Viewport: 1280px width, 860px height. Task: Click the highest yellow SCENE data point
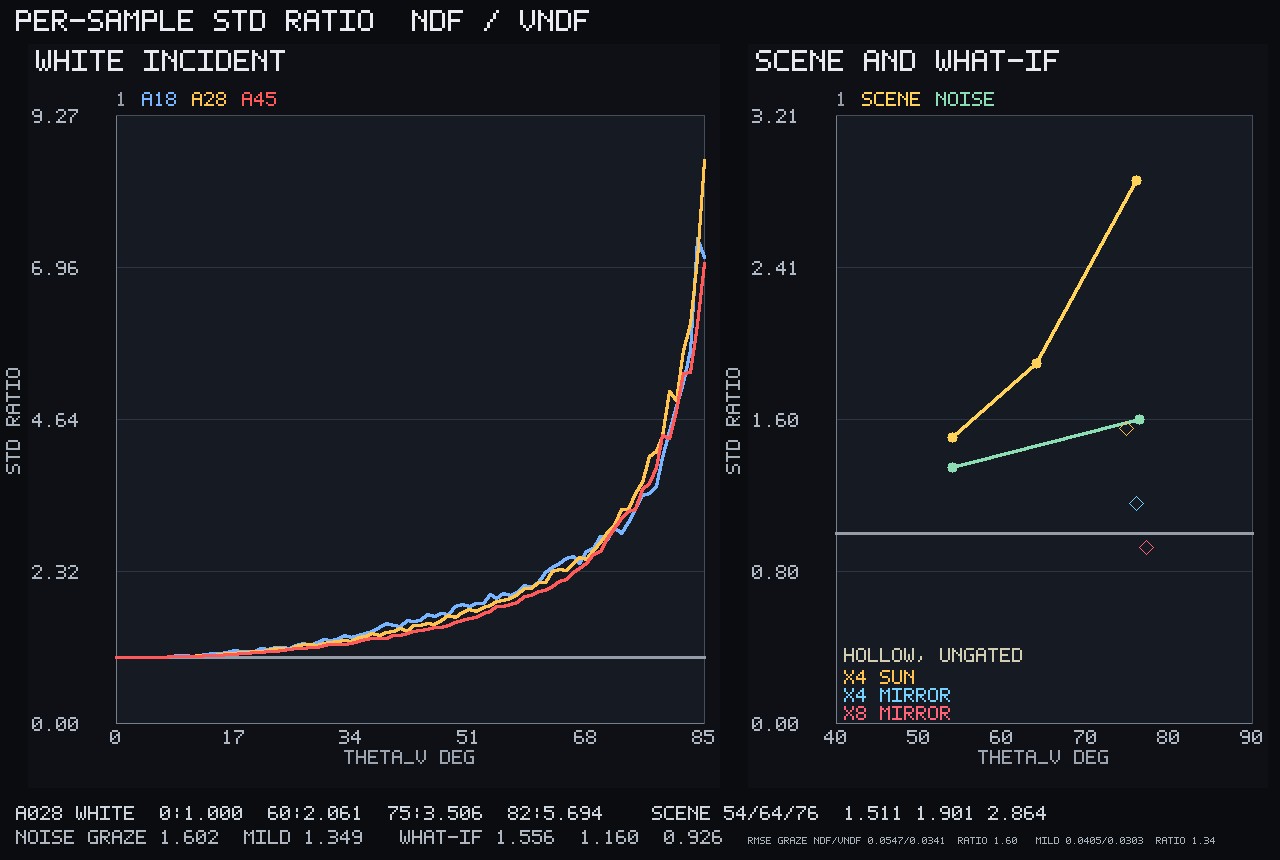point(1136,181)
